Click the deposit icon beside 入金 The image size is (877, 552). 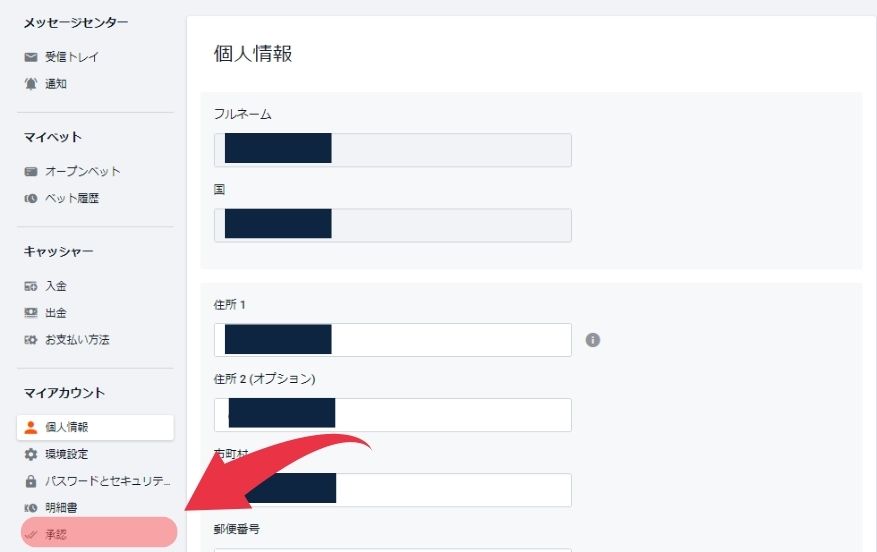point(31,286)
